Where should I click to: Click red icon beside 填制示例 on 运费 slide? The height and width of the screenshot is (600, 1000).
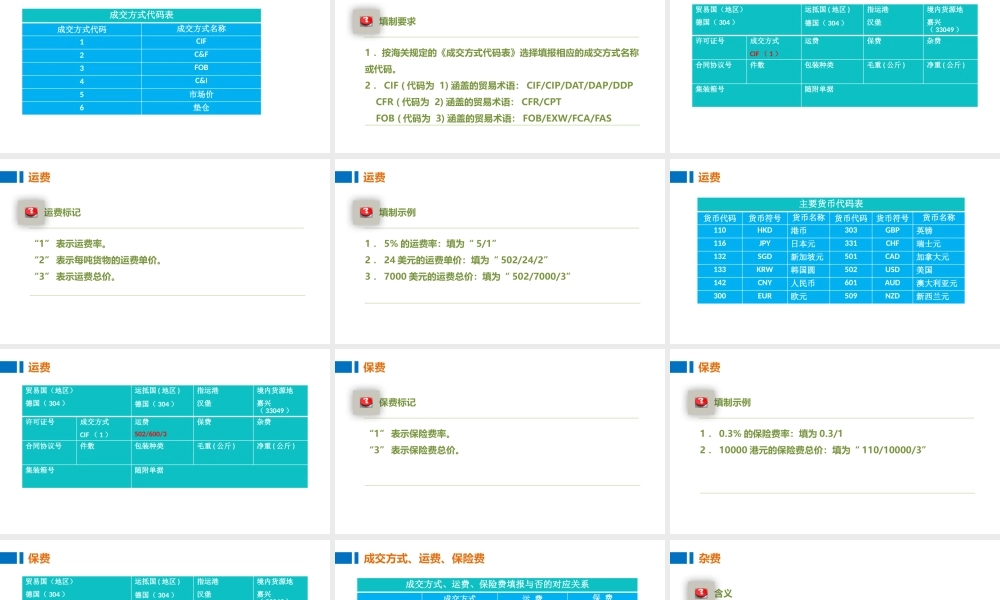[x=365, y=212]
